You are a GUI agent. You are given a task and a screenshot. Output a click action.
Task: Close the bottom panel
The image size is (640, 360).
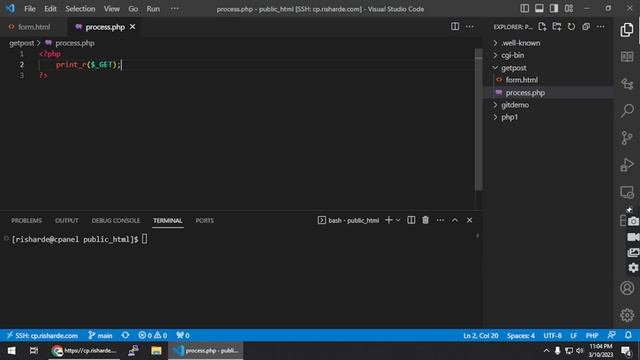[469, 220]
